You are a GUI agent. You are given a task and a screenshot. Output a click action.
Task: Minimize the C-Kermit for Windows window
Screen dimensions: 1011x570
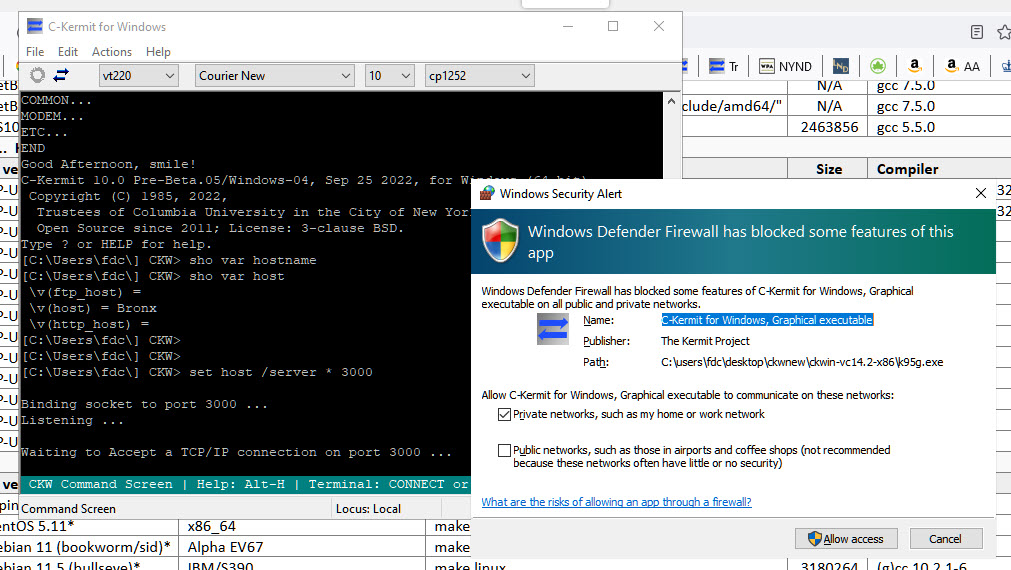[x=568, y=26]
